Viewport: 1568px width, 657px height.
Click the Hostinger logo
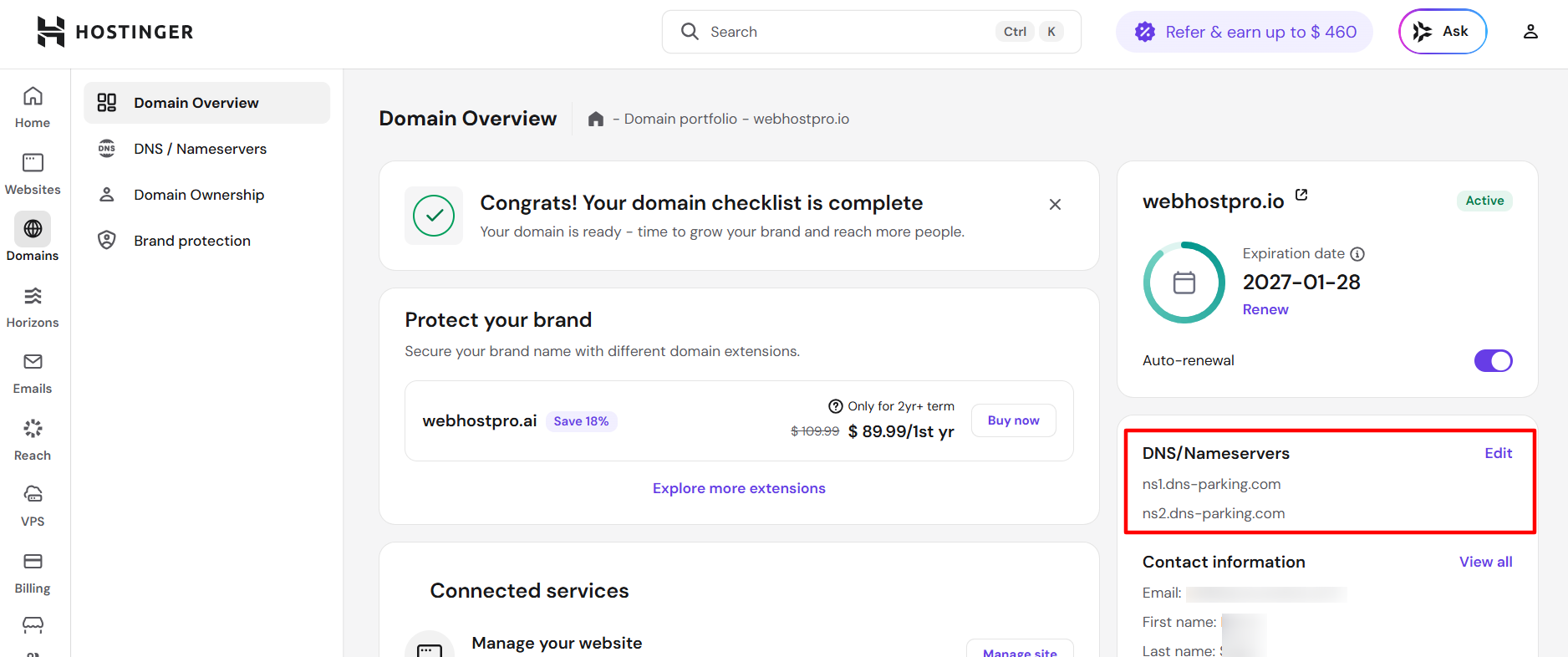click(x=115, y=32)
